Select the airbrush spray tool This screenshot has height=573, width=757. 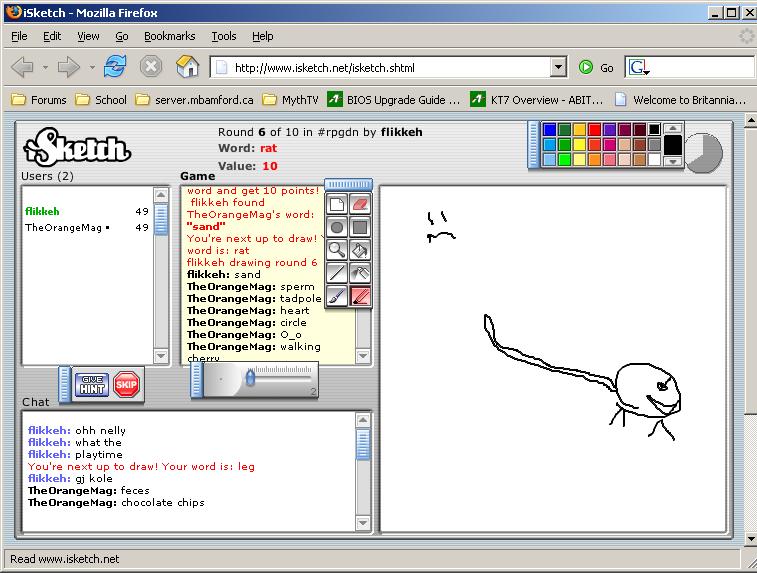[x=360, y=273]
